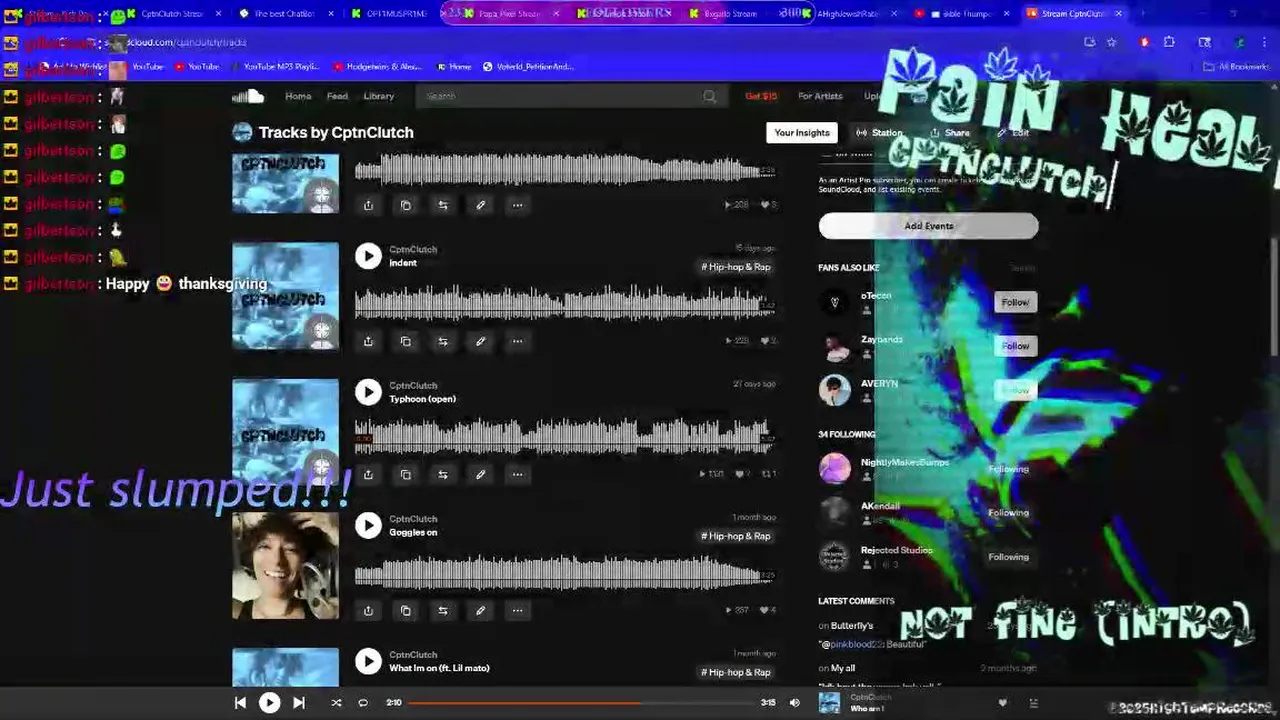The width and height of the screenshot is (1280, 720).
Task: Follow the artist oTecon
Action: (x=1015, y=302)
